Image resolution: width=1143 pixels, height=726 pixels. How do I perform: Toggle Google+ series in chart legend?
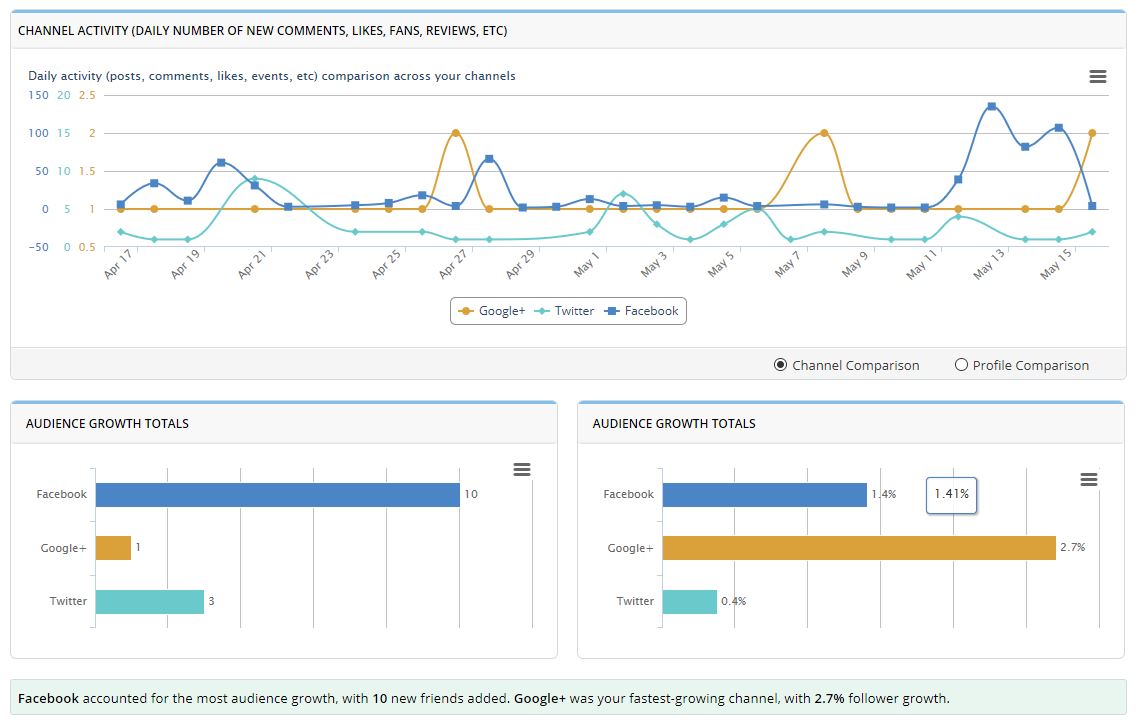tap(491, 311)
